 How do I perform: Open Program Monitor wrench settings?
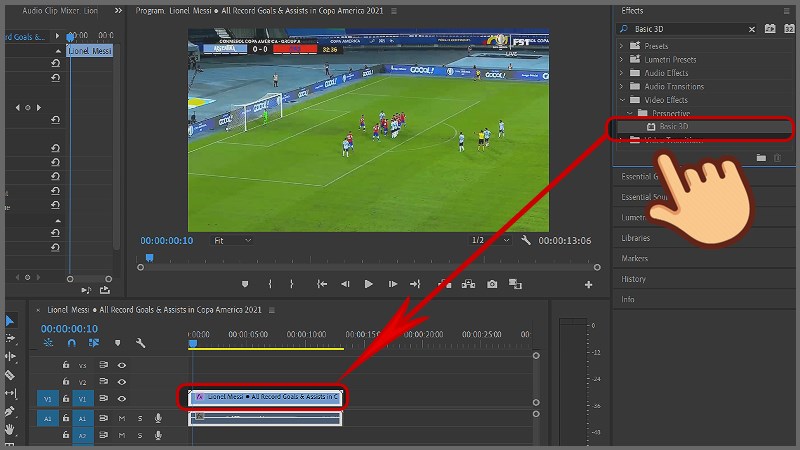526,240
